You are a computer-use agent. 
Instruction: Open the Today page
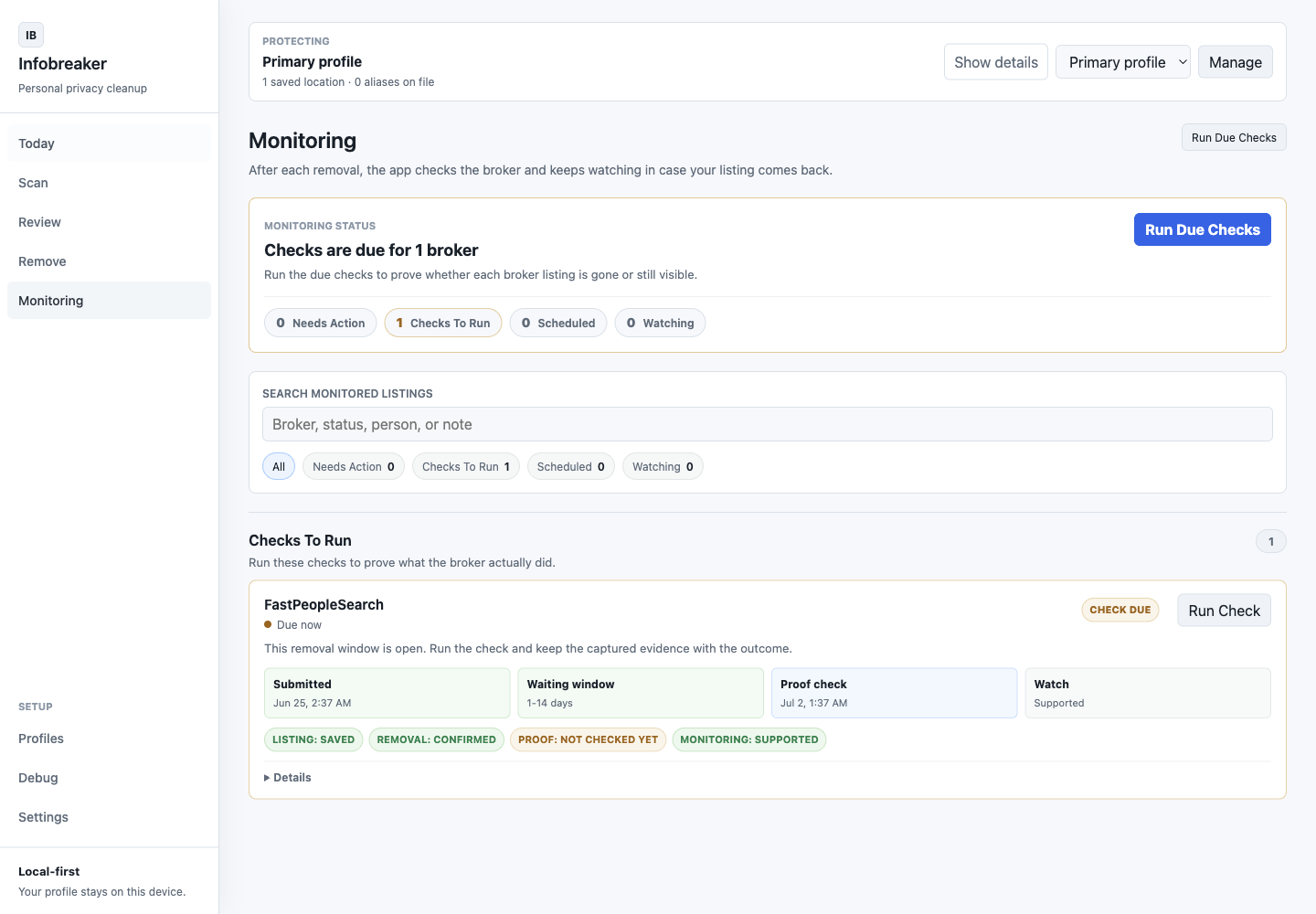tap(109, 143)
